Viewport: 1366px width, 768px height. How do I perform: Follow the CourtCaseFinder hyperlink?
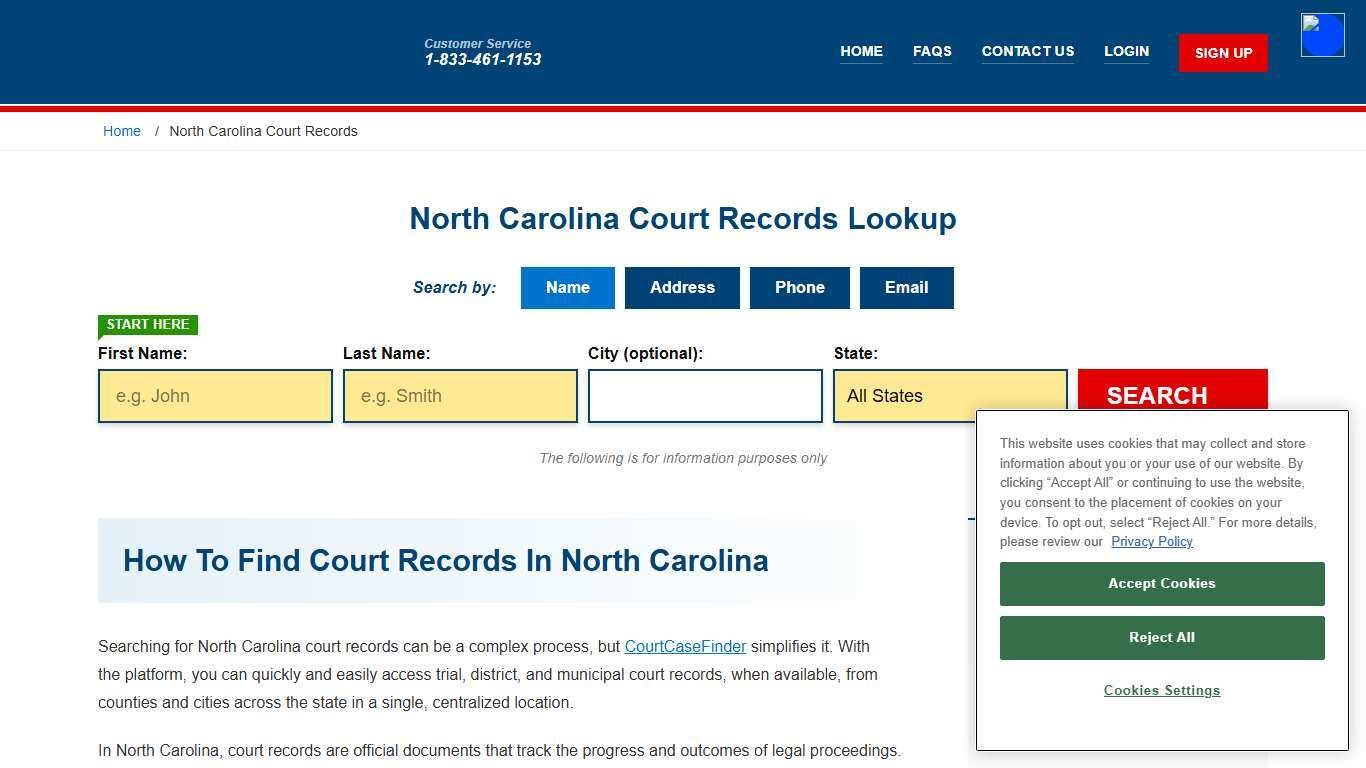point(684,646)
